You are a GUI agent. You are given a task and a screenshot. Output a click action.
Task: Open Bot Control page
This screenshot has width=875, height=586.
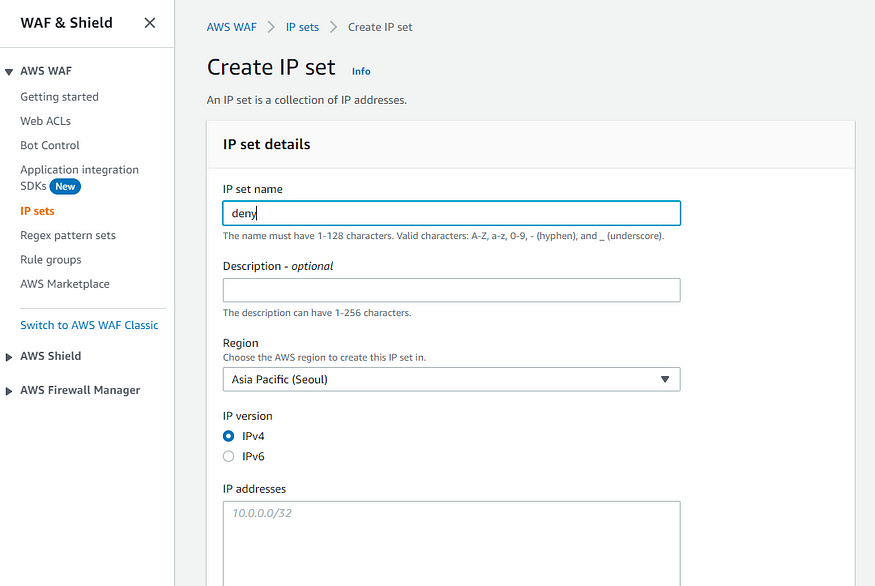click(50, 145)
